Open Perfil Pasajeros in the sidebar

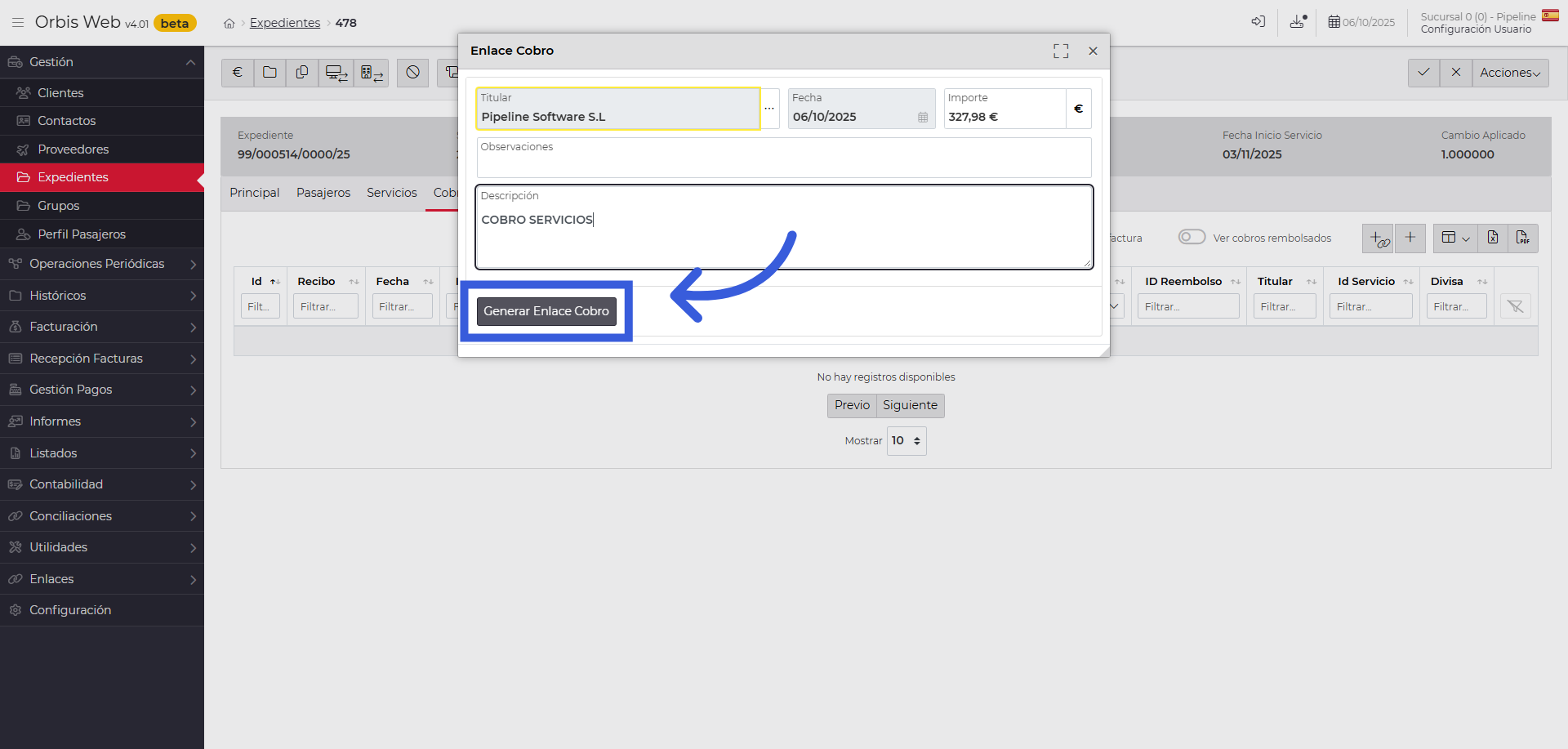click(x=102, y=234)
